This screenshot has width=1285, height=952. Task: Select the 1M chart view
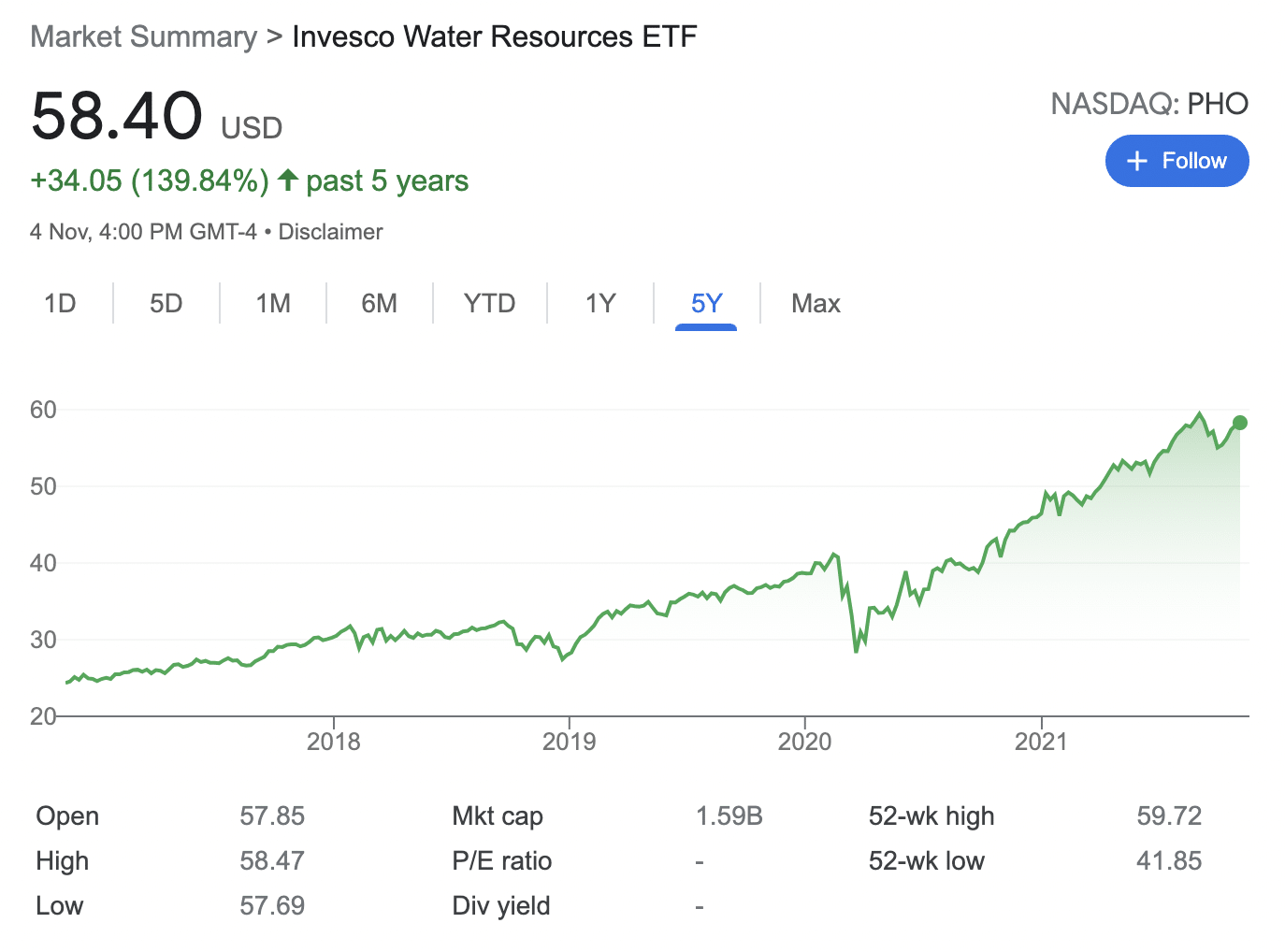pos(272,303)
